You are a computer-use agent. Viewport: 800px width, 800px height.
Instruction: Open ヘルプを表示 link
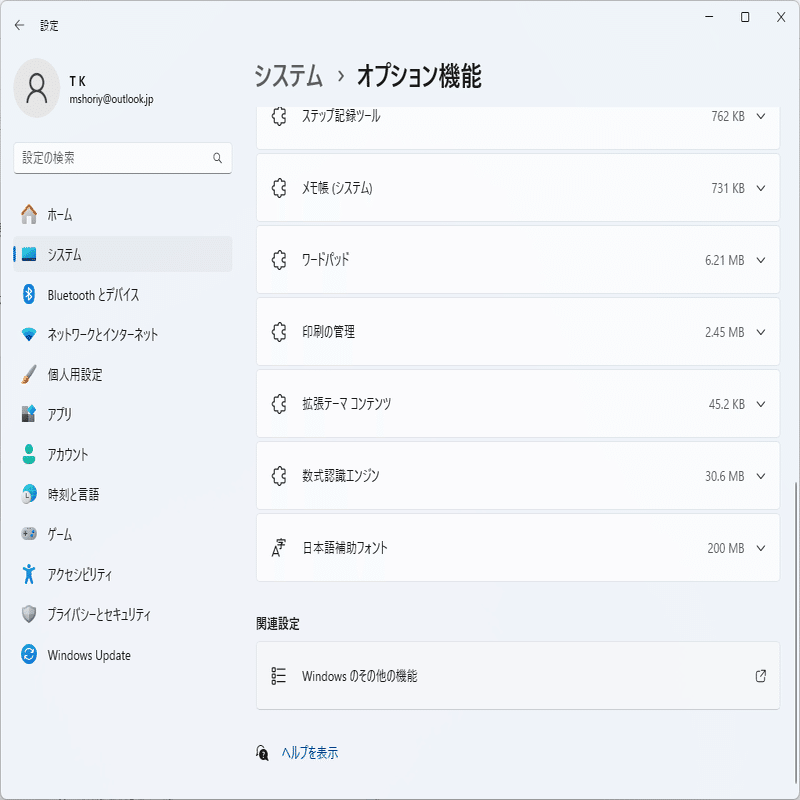(310, 753)
